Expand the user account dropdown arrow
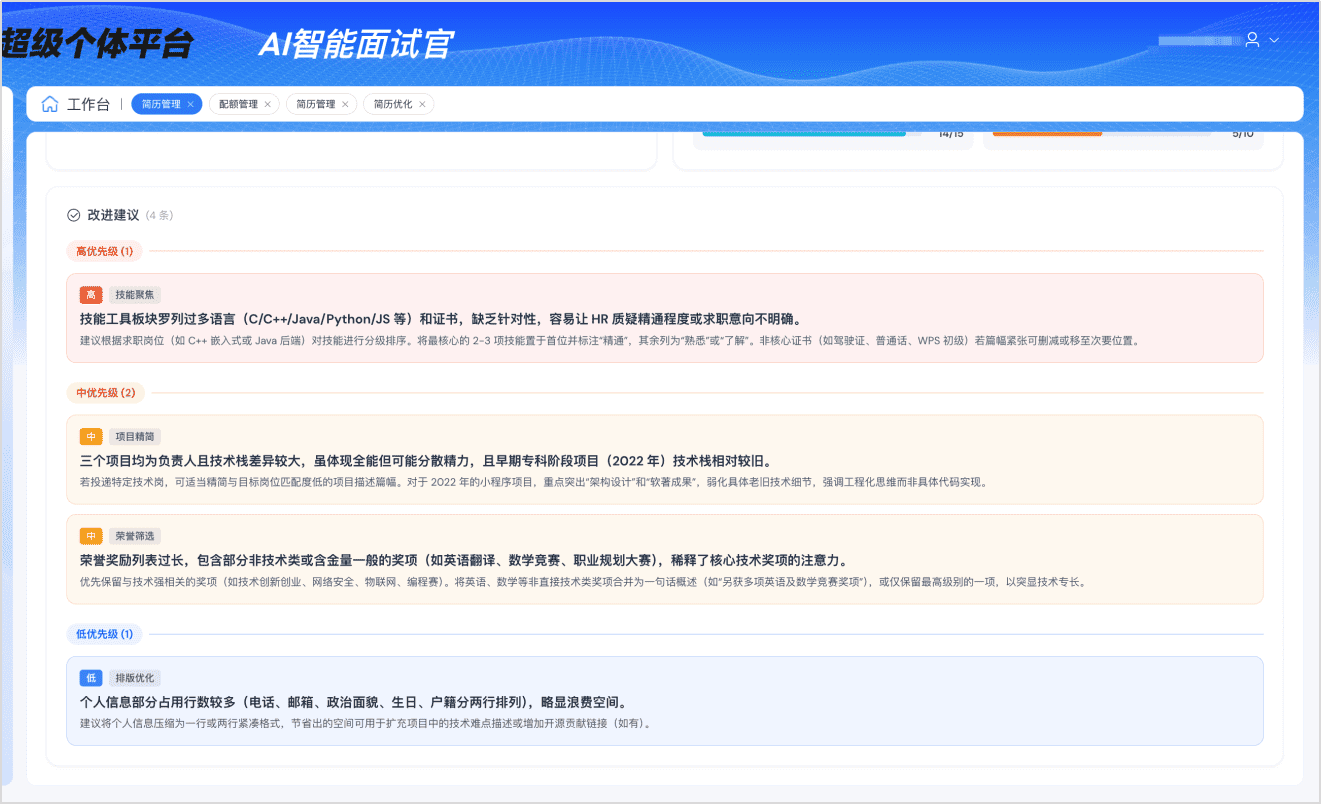 point(1274,40)
